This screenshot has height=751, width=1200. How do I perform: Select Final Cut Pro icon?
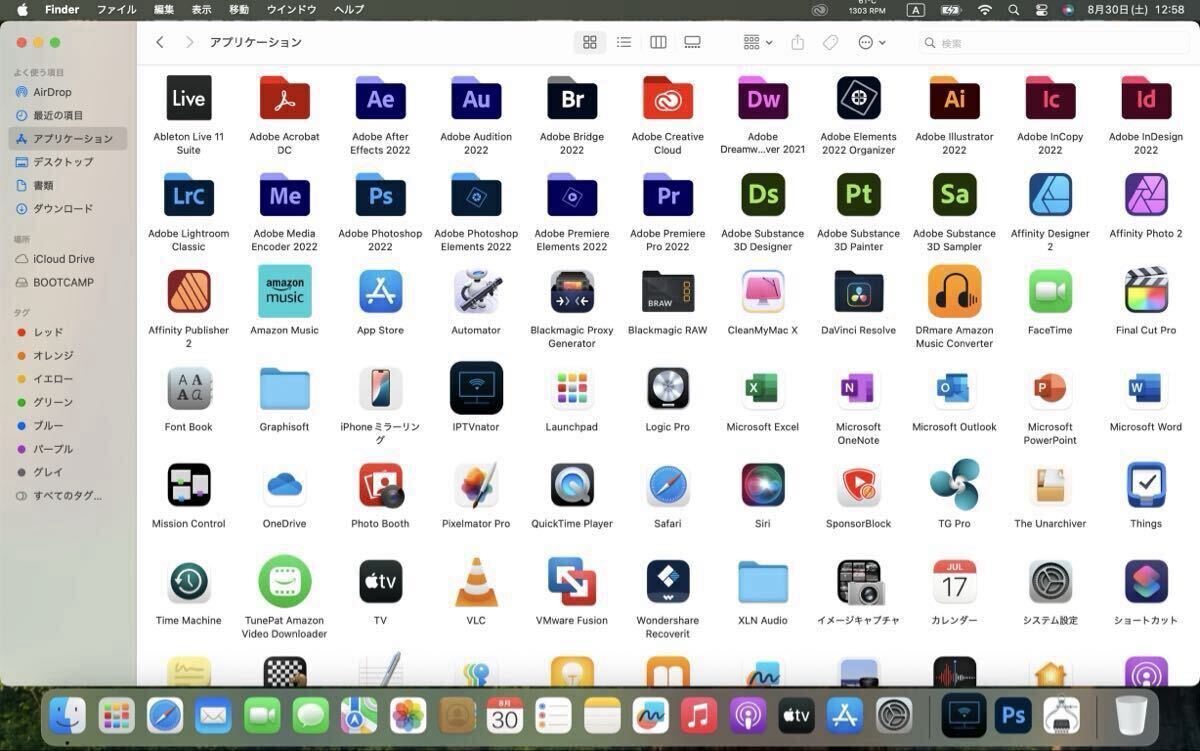coord(1146,291)
